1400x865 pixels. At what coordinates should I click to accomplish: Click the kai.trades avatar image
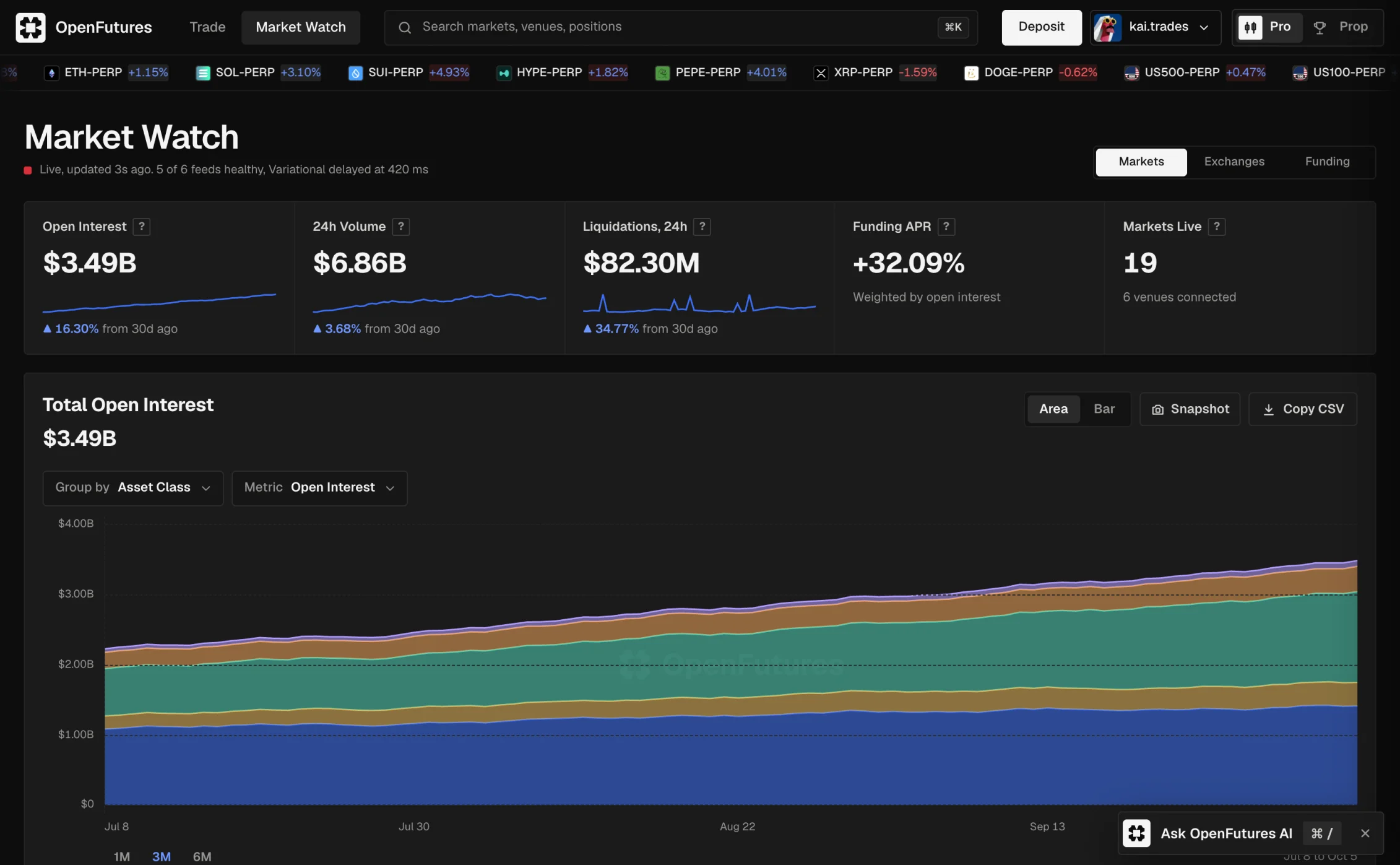(x=1107, y=27)
